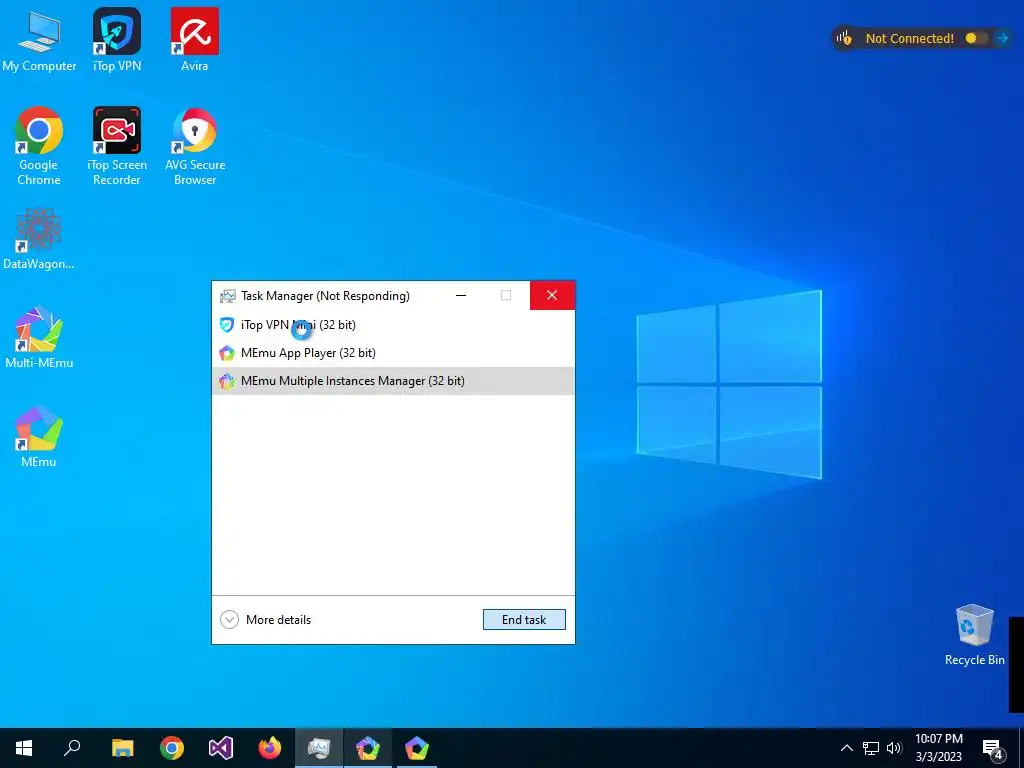Select MEmu App Player process row
Image resolution: width=1024 pixels, height=768 pixels.
tap(393, 353)
